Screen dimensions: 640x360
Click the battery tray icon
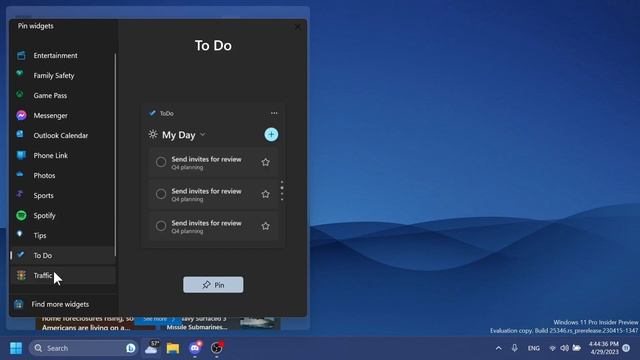pyautogui.click(x=576, y=348)
